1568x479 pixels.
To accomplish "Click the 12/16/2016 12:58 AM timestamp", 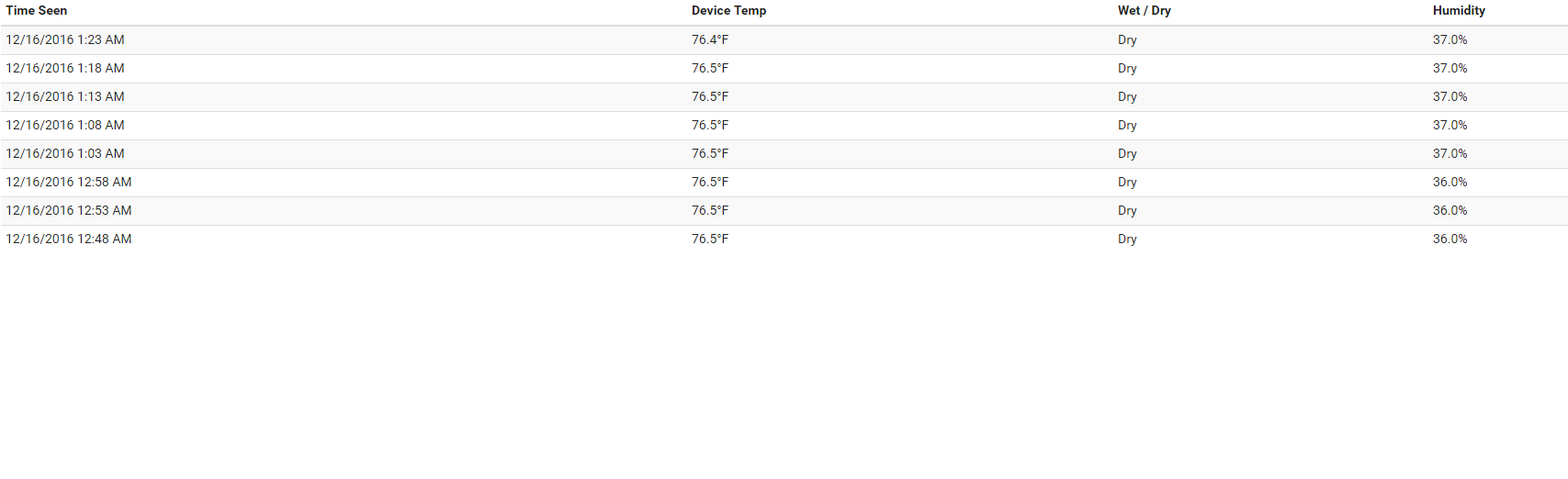I will tap(69, 183).
